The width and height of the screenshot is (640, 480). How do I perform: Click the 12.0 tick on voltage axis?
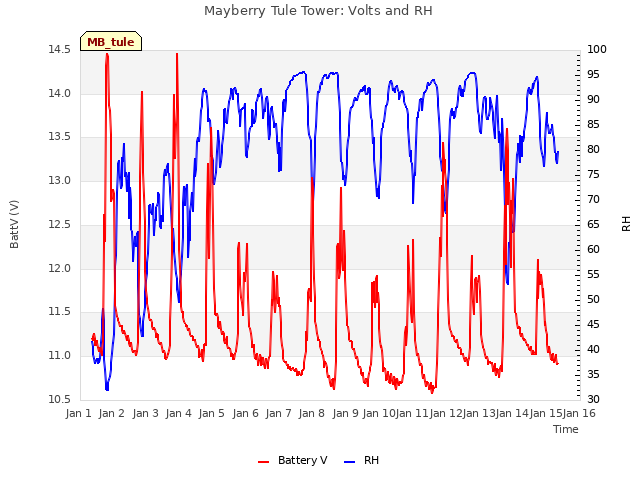coord(59,268)
